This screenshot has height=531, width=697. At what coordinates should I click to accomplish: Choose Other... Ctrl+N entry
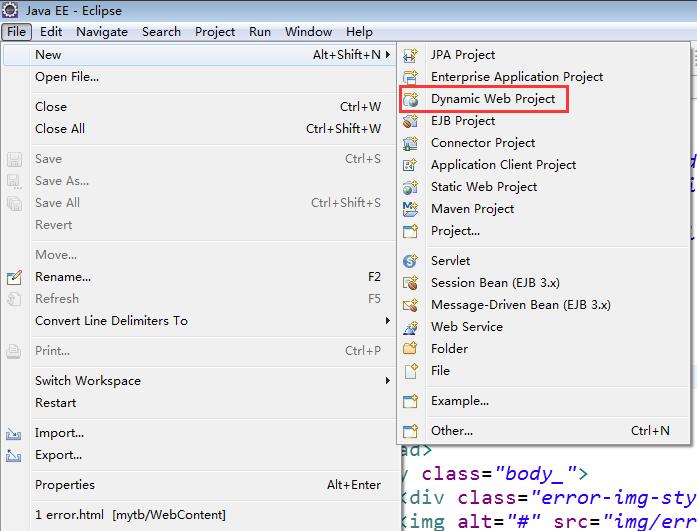click(544, 431)
